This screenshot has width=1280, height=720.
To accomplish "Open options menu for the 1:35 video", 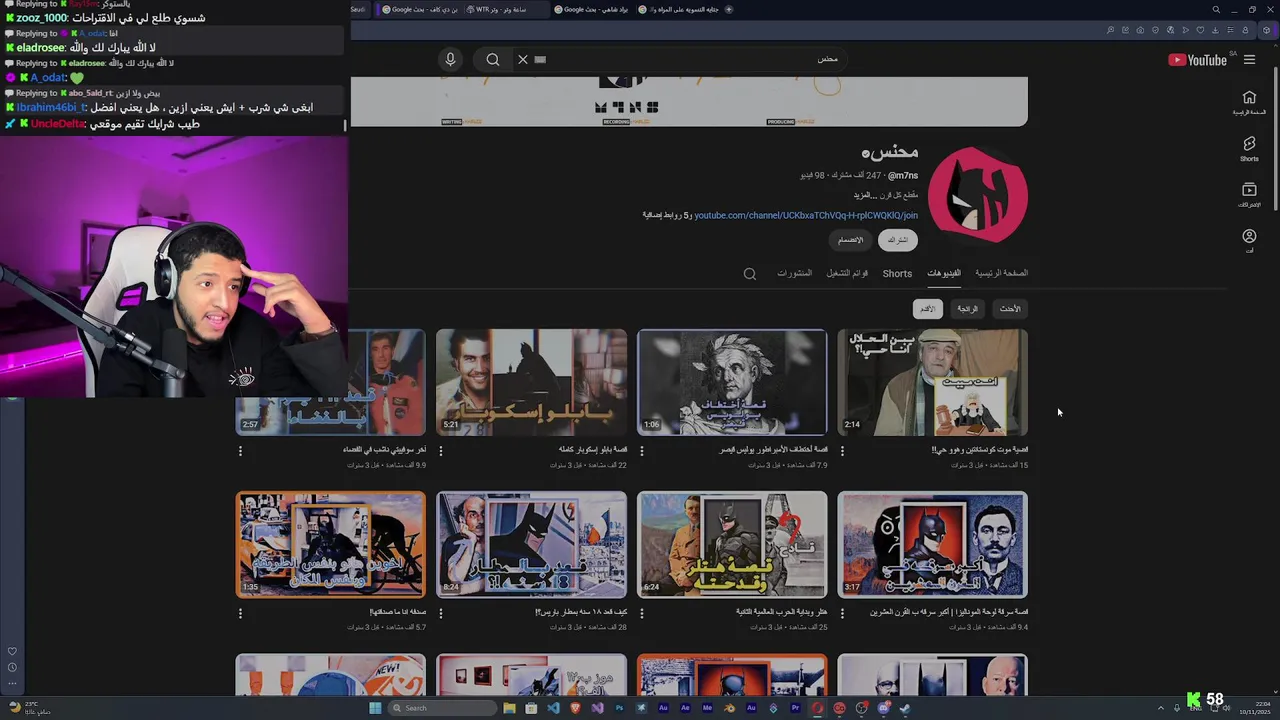I will [x=240, y=613].
